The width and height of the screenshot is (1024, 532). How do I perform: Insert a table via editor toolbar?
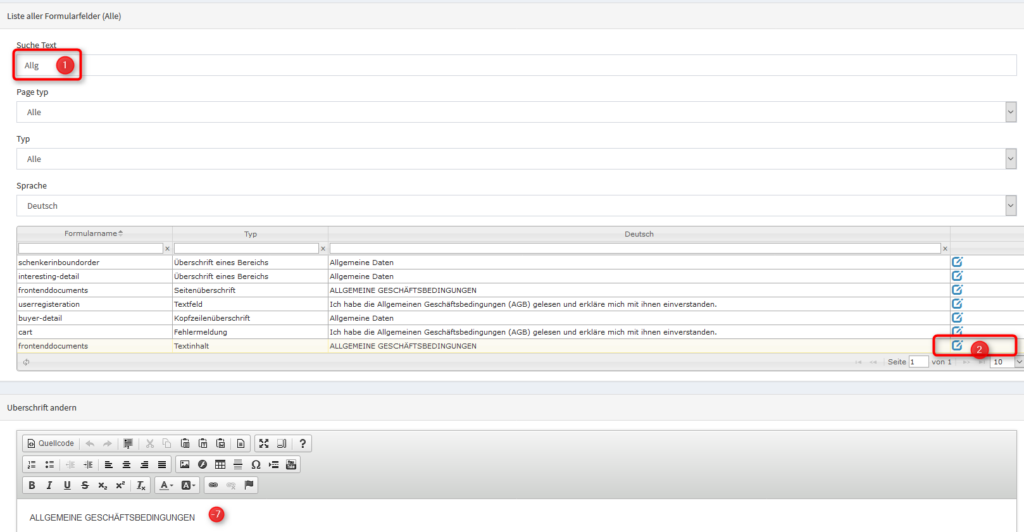(x=220, y=465)
